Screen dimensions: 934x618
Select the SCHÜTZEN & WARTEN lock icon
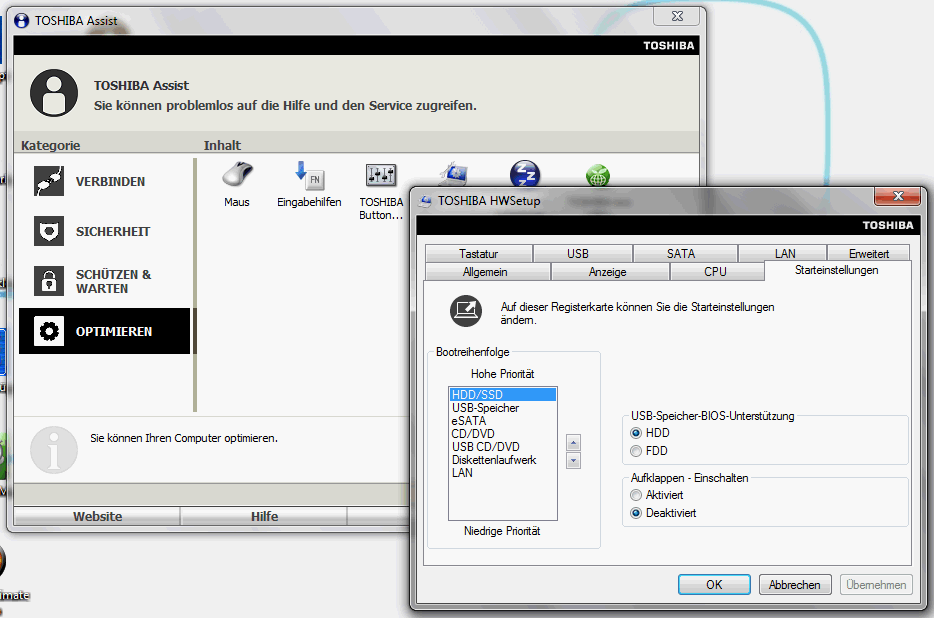(49, 281)
